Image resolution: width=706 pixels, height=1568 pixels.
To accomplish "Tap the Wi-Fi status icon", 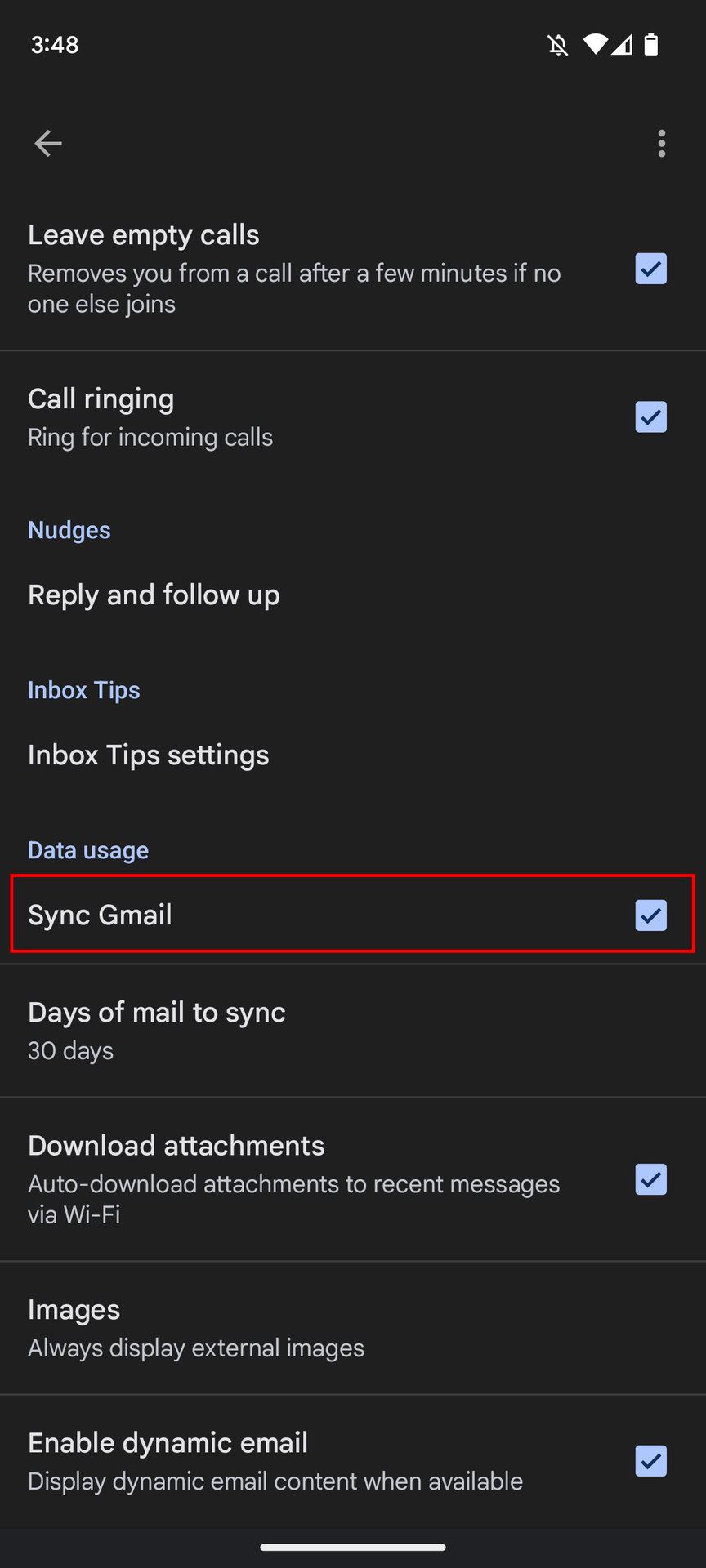I will (595, 45).
